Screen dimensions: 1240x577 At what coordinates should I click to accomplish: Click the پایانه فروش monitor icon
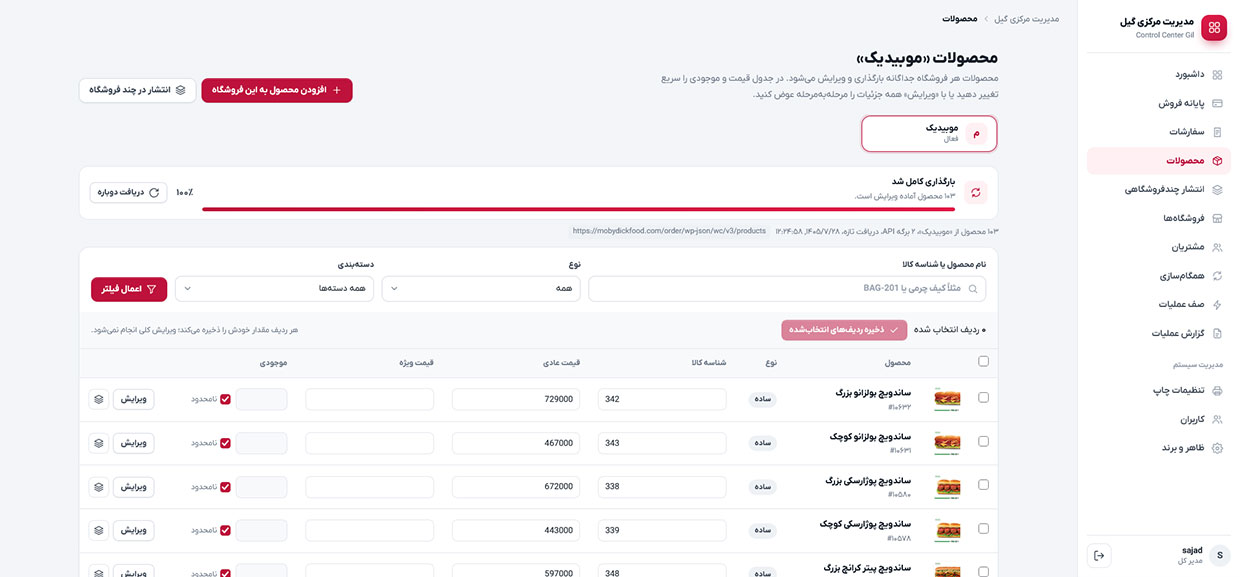pyautogui.click(x=1217, y=103)
